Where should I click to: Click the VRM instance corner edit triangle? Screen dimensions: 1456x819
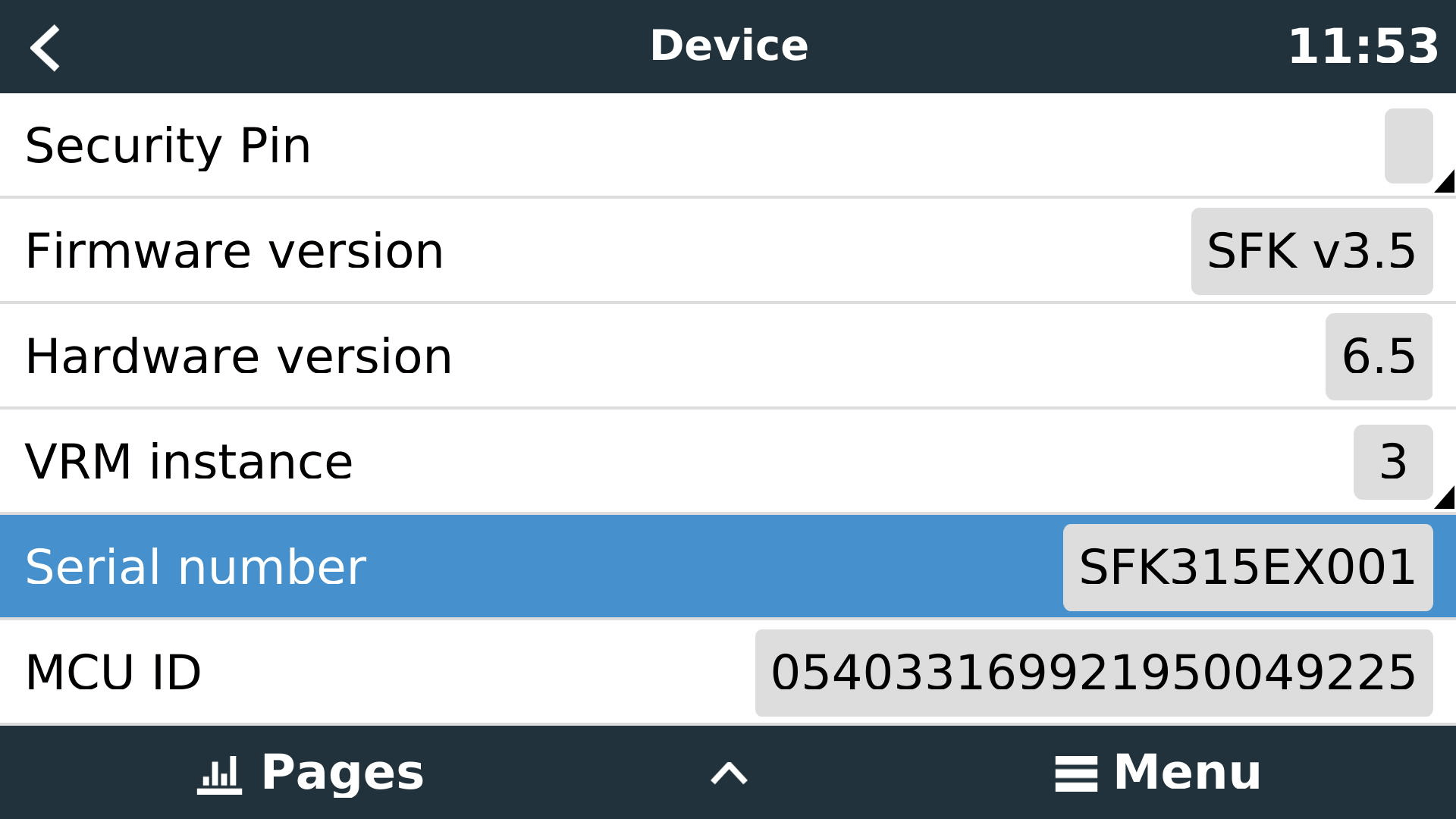click(1445, 499)
